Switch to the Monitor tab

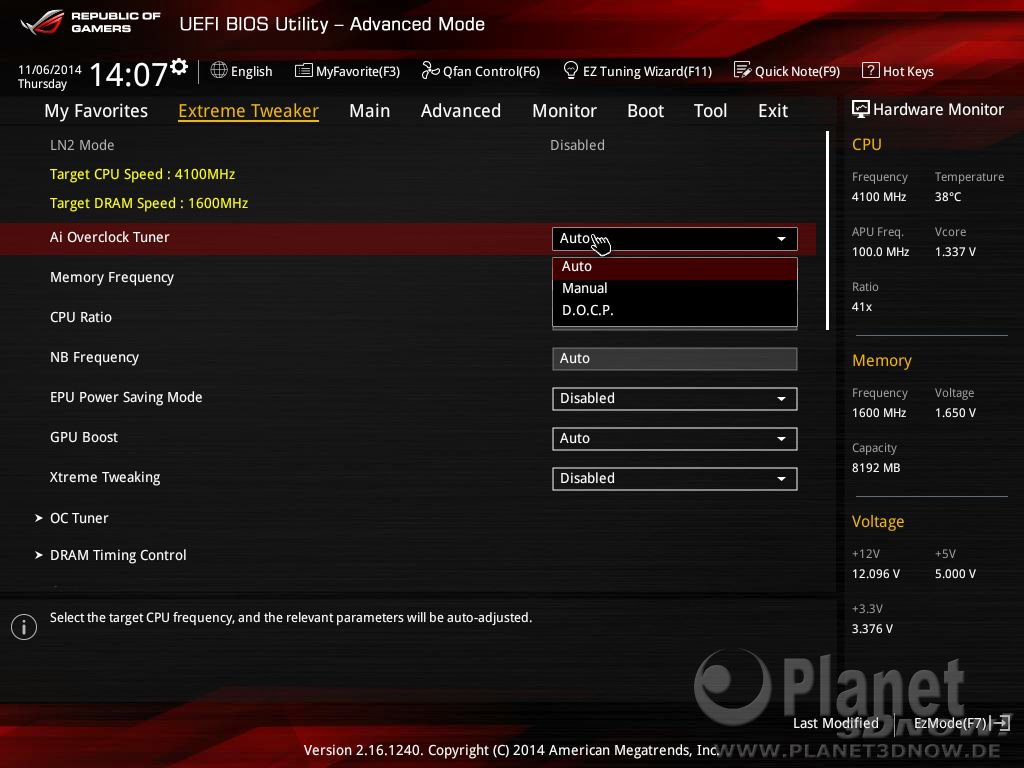[x=564, y=111]
